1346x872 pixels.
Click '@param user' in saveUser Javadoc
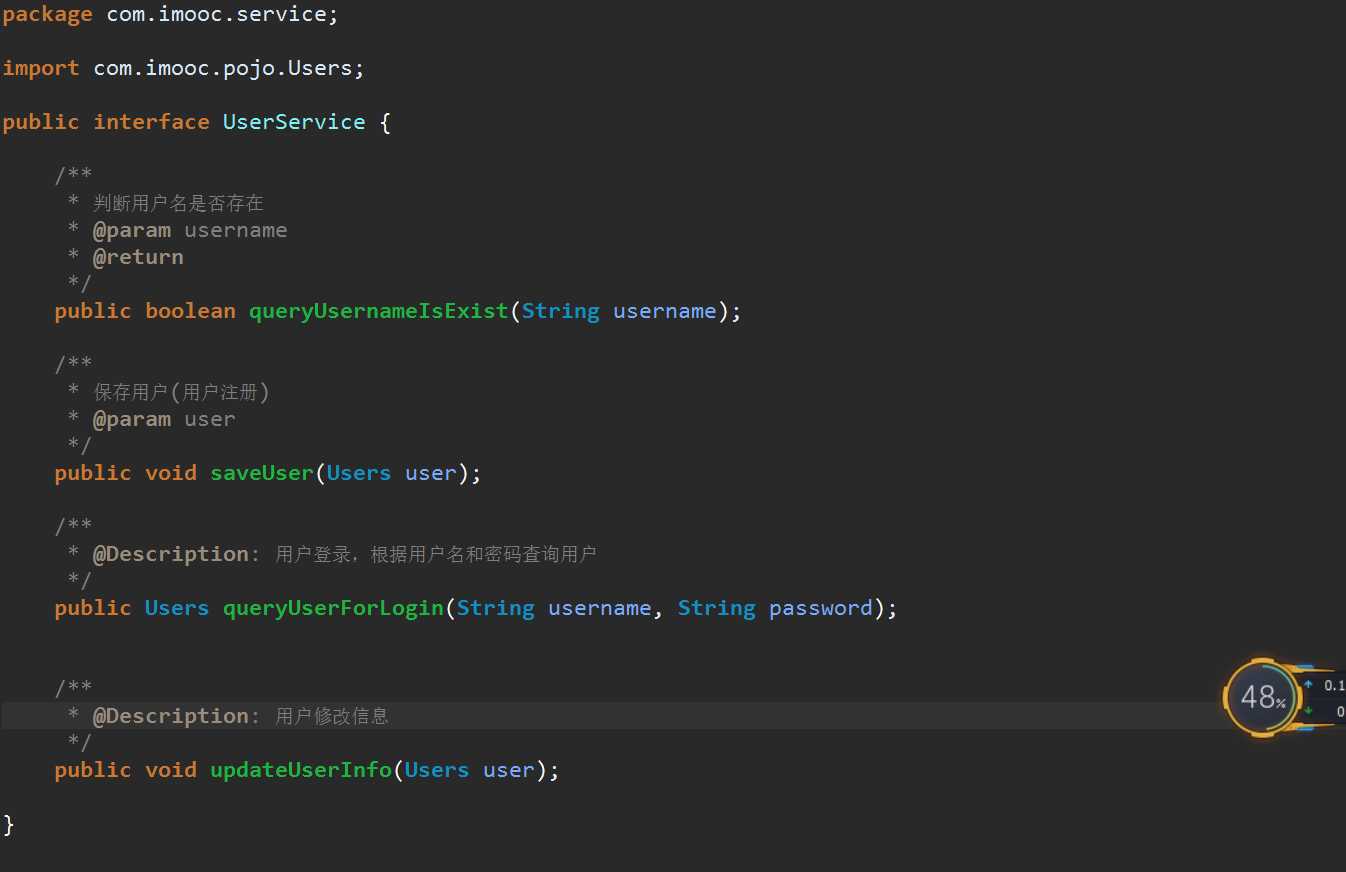[164, 419]
